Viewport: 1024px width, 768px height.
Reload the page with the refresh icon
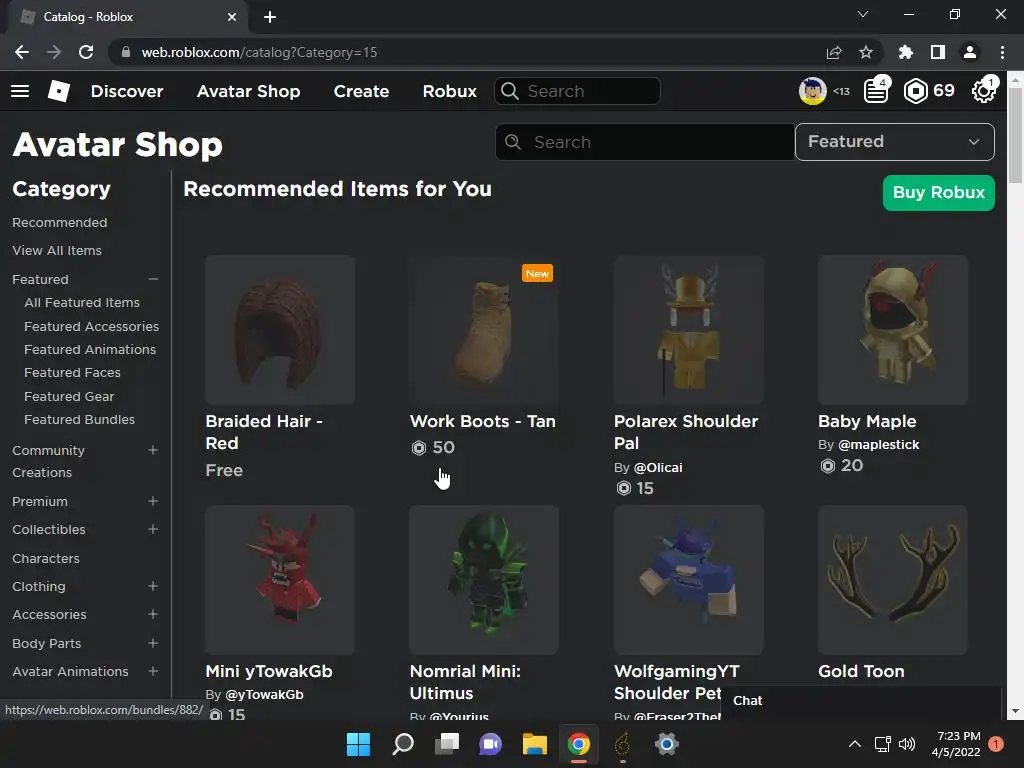click(86, 52)
